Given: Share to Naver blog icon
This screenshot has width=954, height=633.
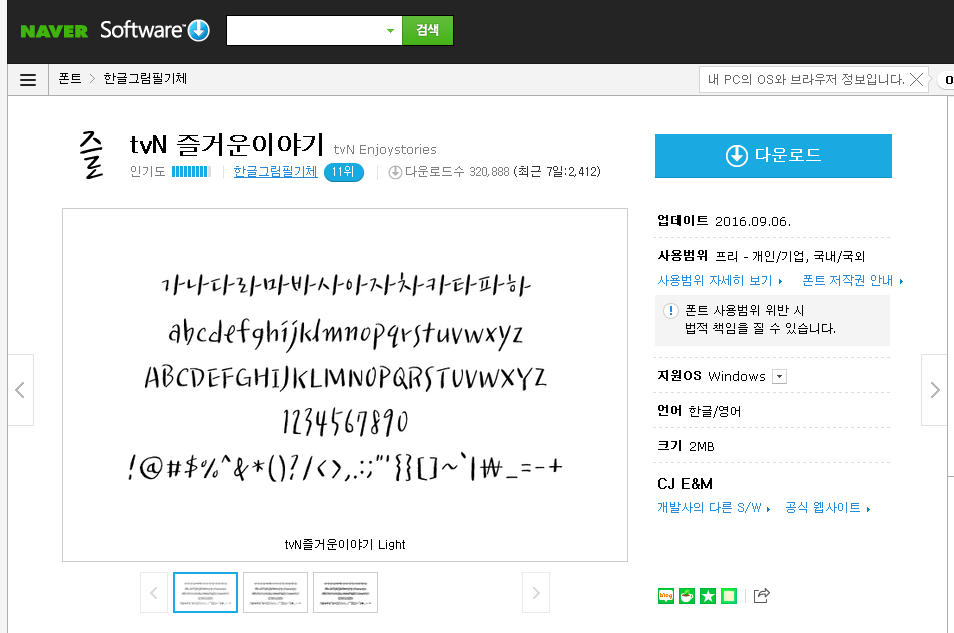Looking at the screenshot, I should (666, 596).
